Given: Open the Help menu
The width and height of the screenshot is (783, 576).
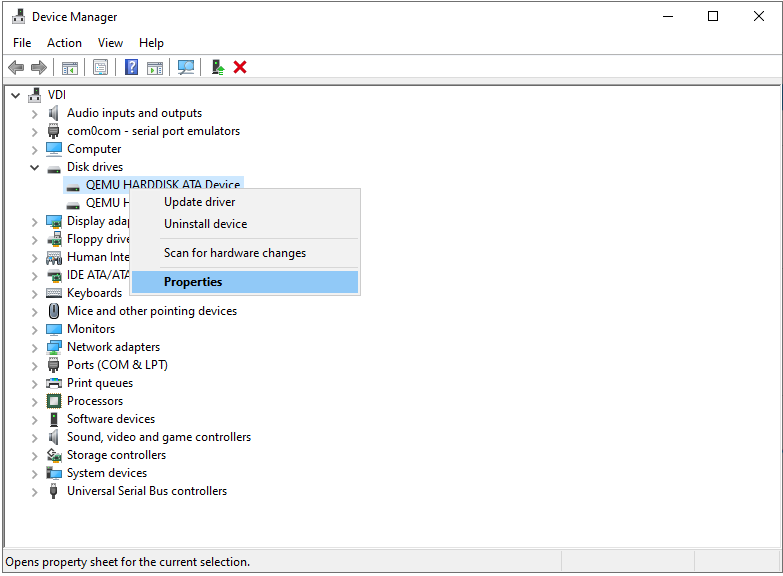Looking at the screenshot, I should [x=151, y=43].
